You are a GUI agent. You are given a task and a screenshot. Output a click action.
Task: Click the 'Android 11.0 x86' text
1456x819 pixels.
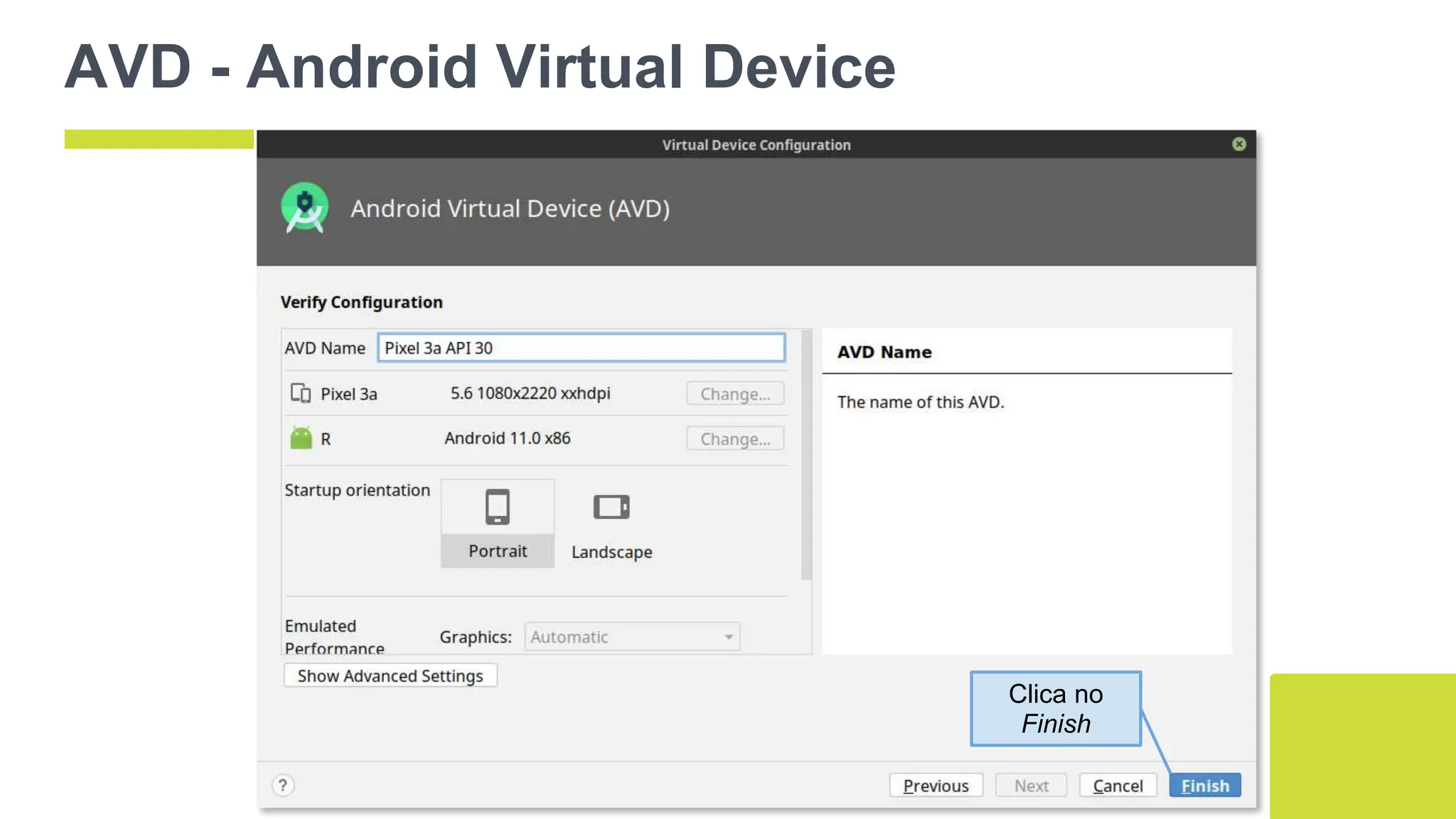point(508,438)
